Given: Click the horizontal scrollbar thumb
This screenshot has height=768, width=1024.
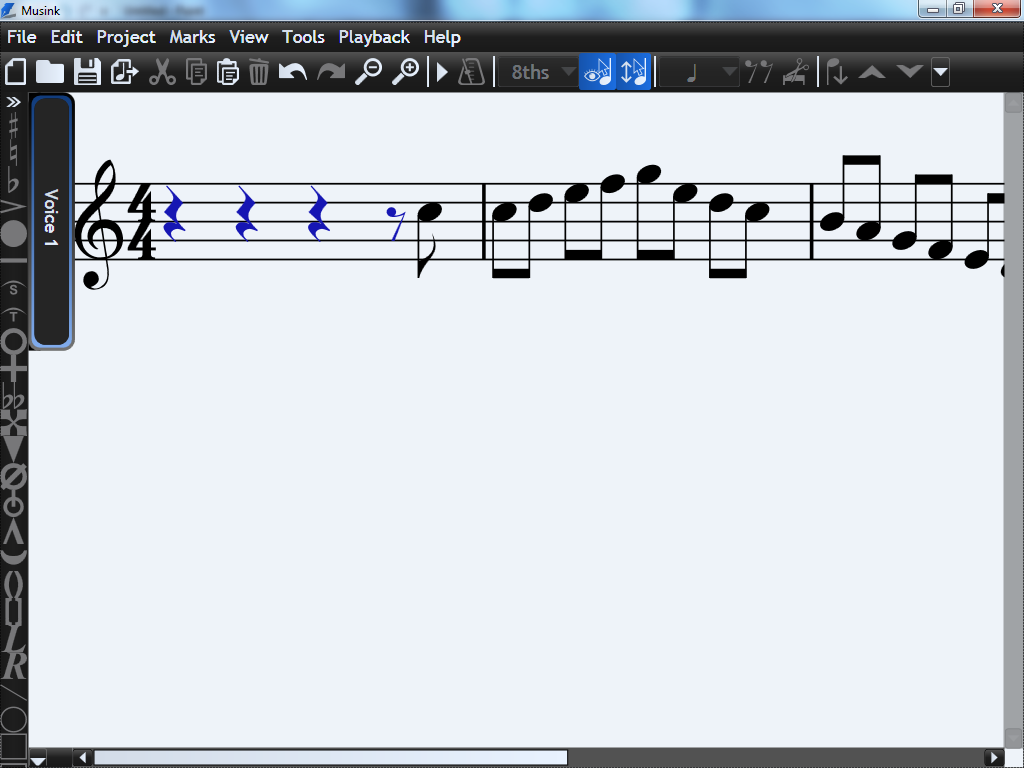Looking at the screenshot, I should click(x=330, y=758).
